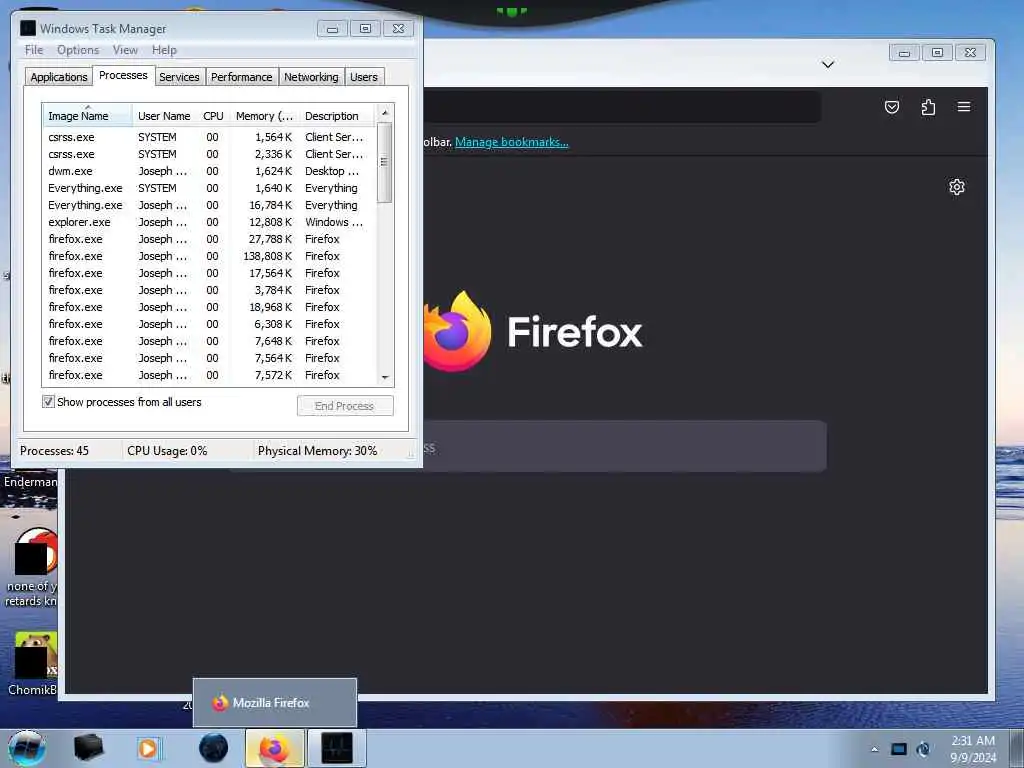Sort by Image Name column header
This screenshot has width=1024, height=768.
point(88,116)
